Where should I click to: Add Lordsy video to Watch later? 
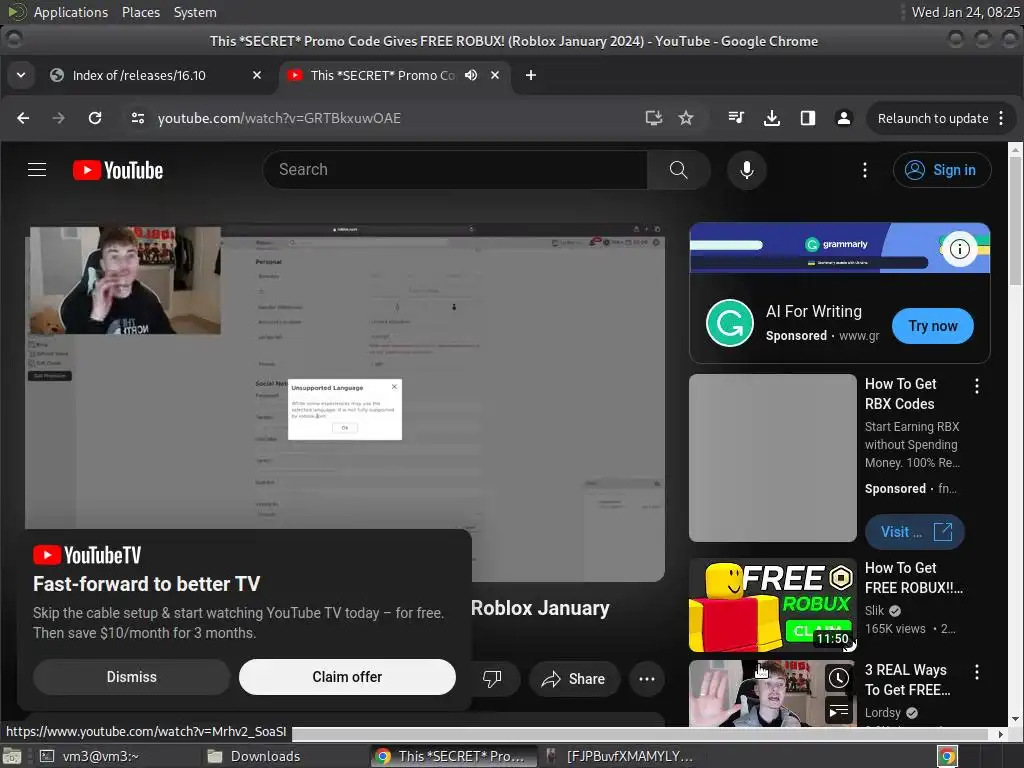coord(839,679)
